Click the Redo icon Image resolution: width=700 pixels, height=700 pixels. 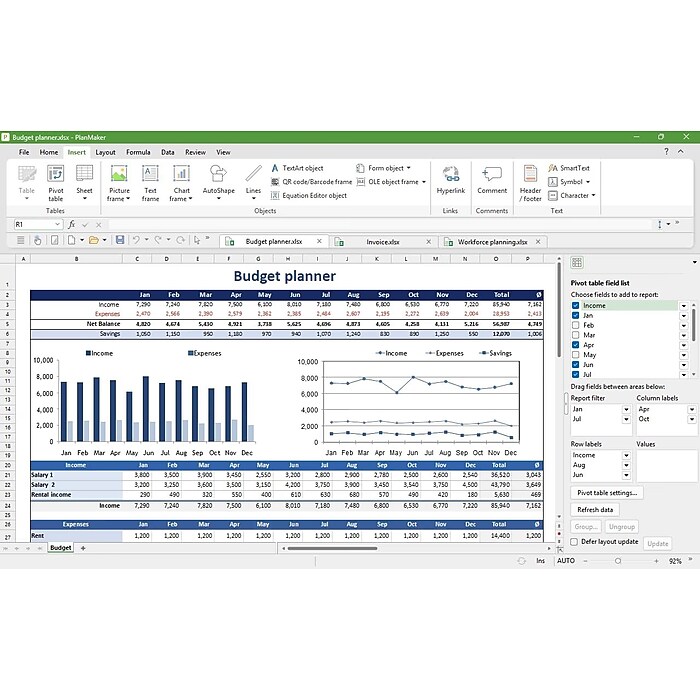[x=158, y=240]
